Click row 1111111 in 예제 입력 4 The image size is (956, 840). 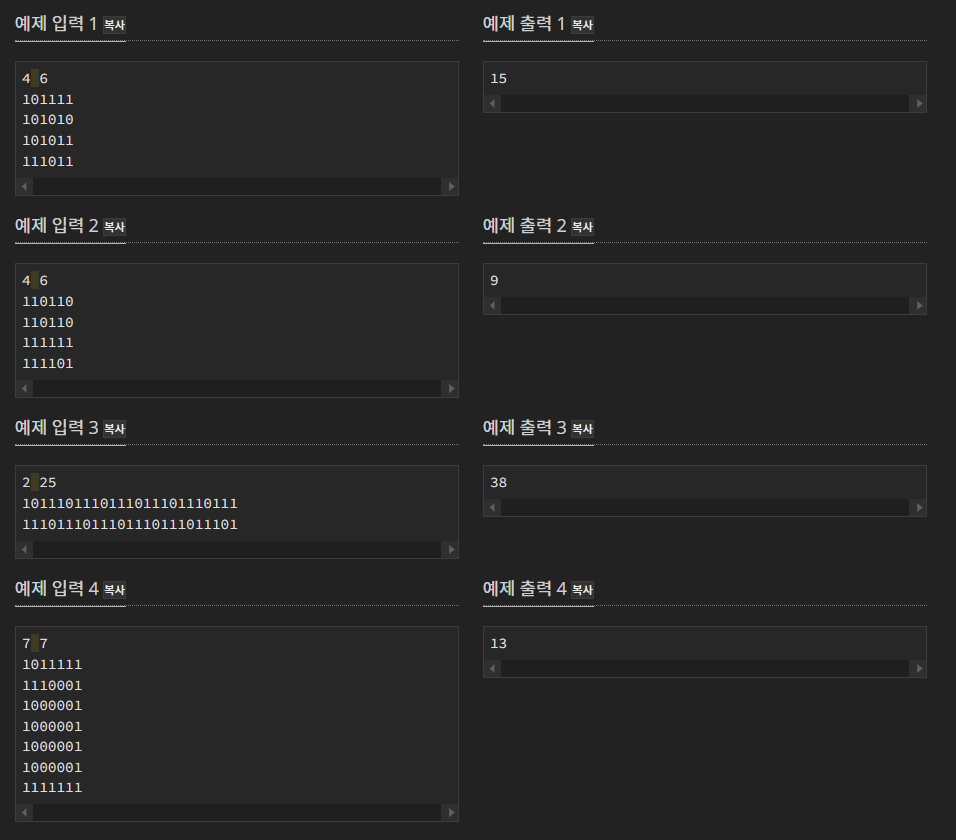pyautogui.click(x=52, y=788)
